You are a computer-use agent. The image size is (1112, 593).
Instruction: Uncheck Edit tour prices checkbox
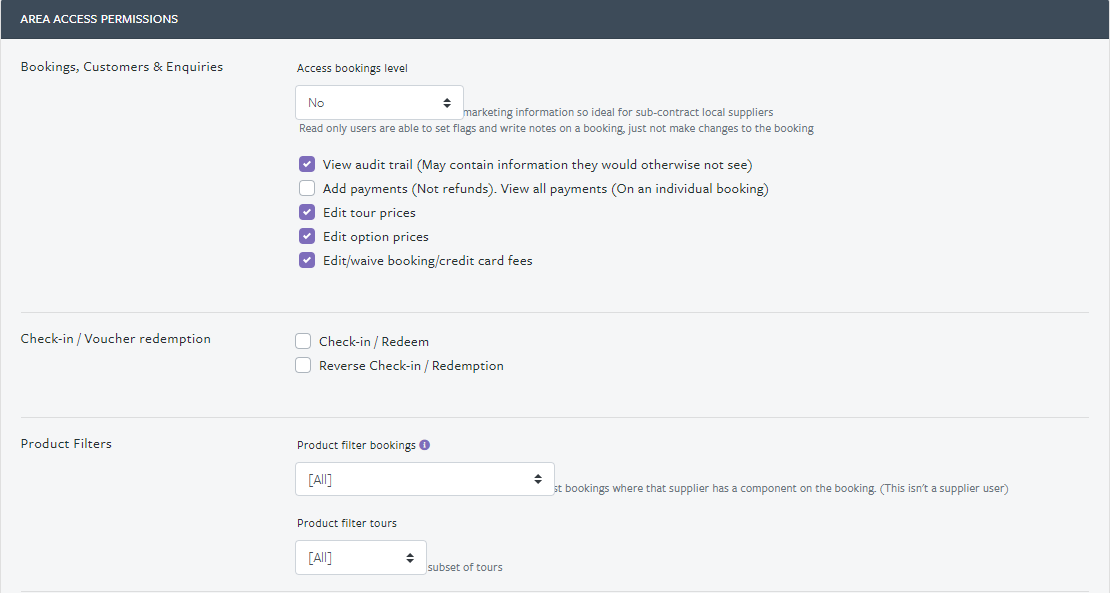coord(307,212)
